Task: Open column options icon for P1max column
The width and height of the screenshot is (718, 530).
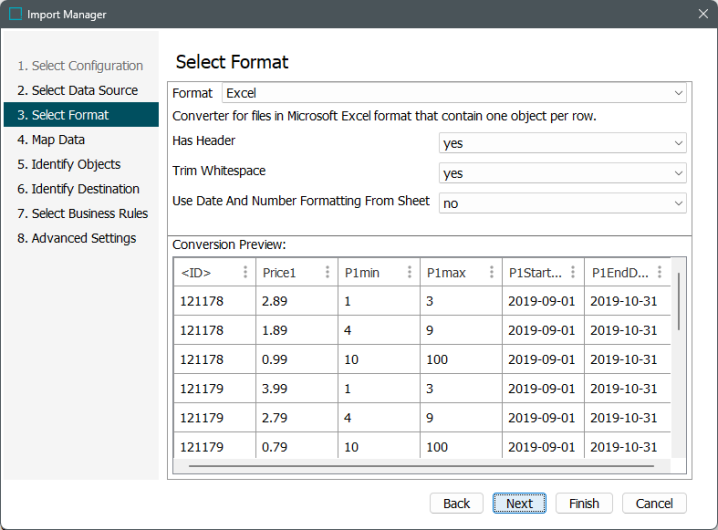Action: [x=491, y=272]
